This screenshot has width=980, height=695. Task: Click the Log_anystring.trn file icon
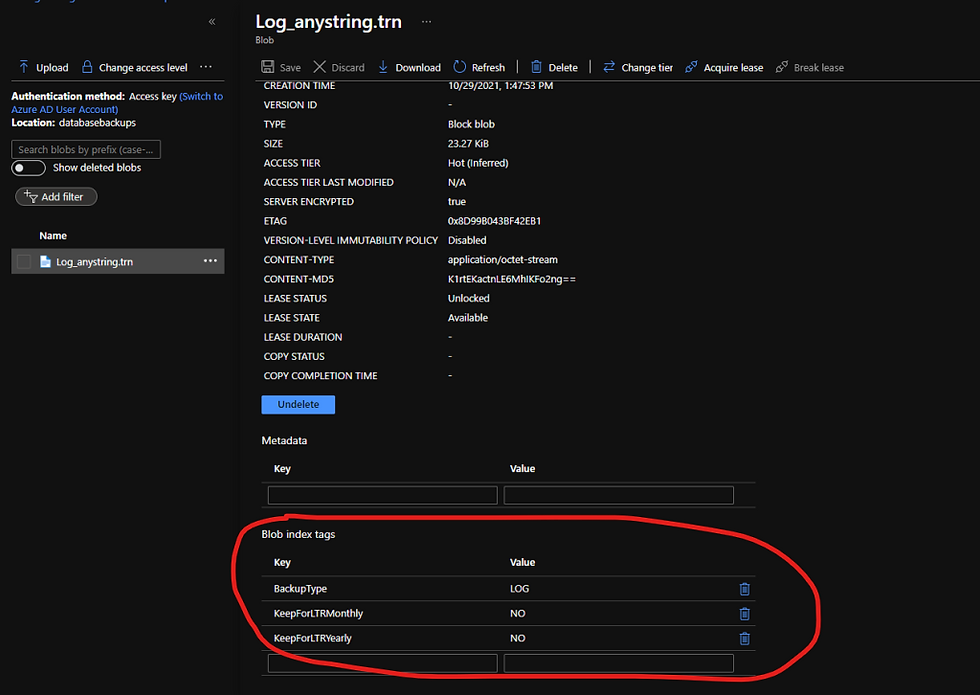pos(45,261)
